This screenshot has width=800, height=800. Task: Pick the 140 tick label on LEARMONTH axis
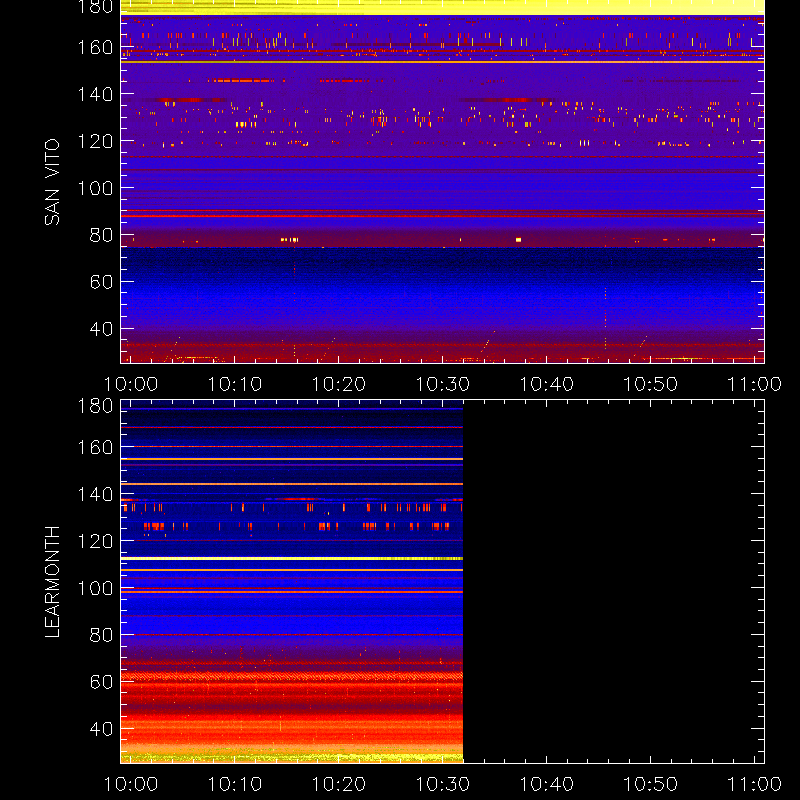[95, 494]
